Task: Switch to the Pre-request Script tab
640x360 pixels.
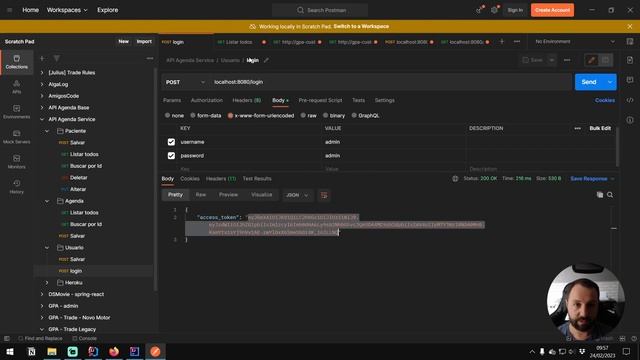Action: click(x=320, y=100)
